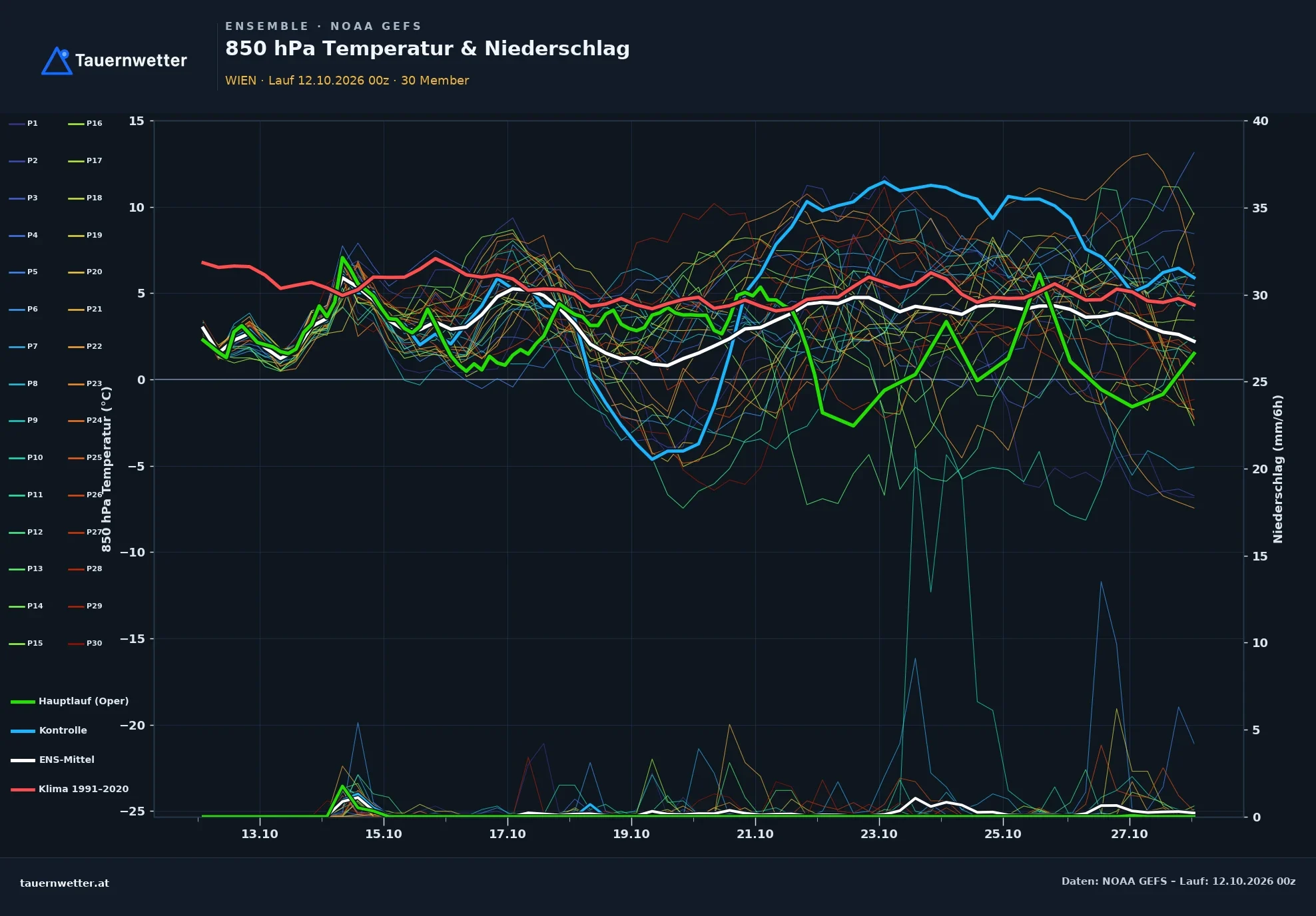Screen dimensions: 1316x916
Task: Select the P28 legend entry
Action: tap(85, 569)
